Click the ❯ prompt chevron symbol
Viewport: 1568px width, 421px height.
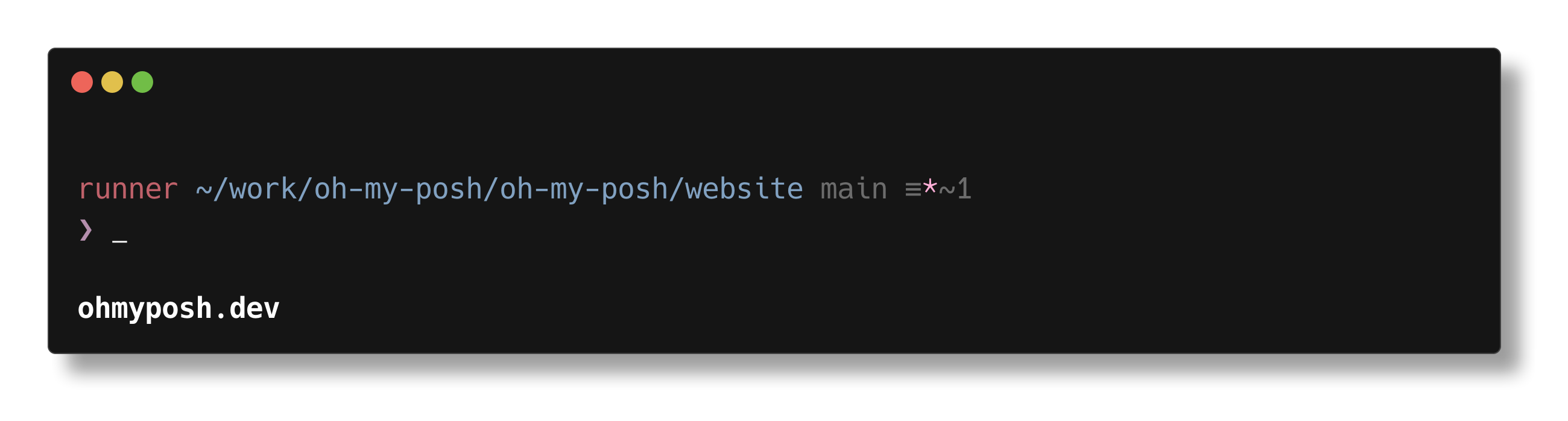(x=86, y=230)
